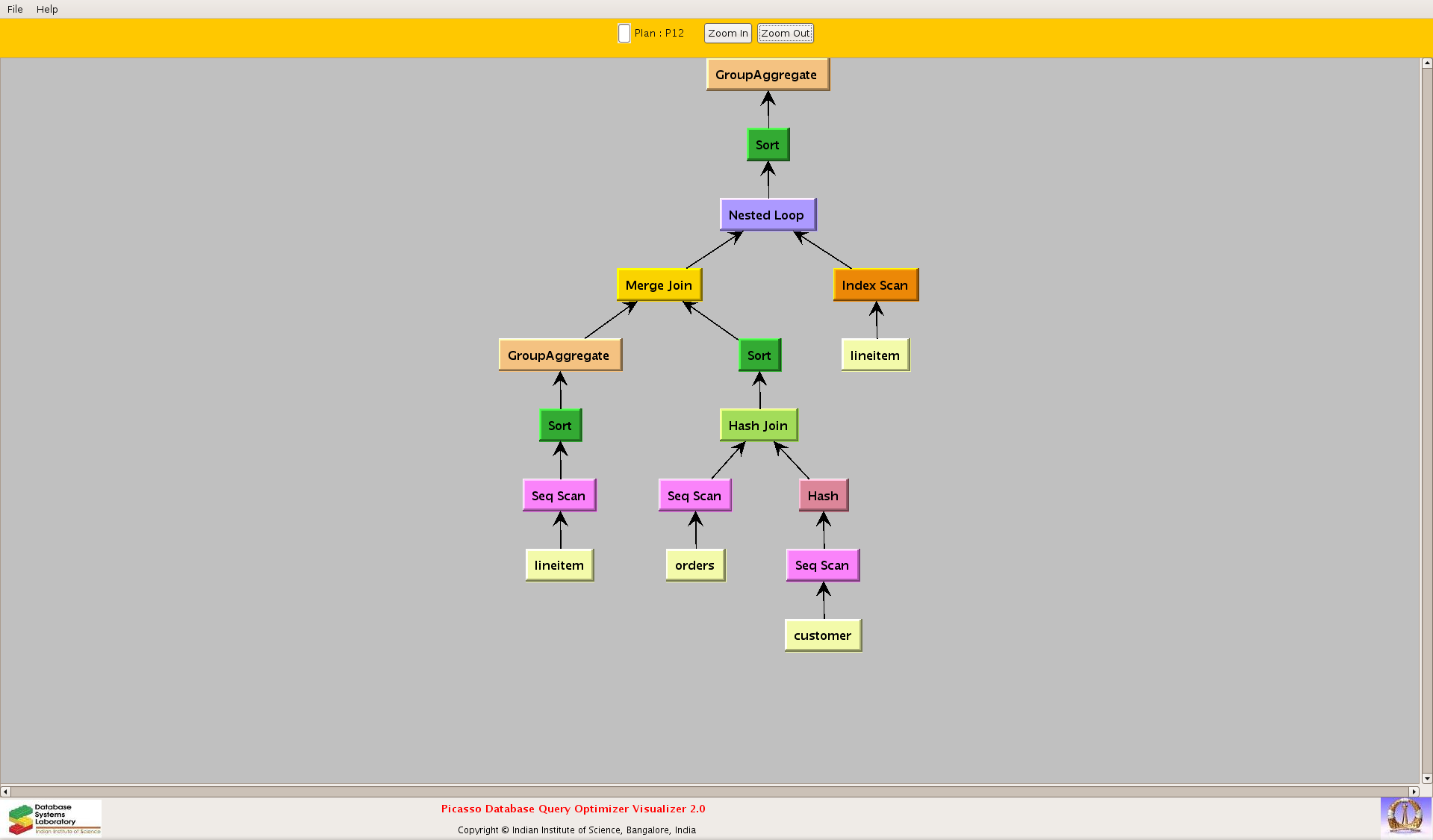
Task: Select the top GroupAggregate root node
Action: pos(767,75)
